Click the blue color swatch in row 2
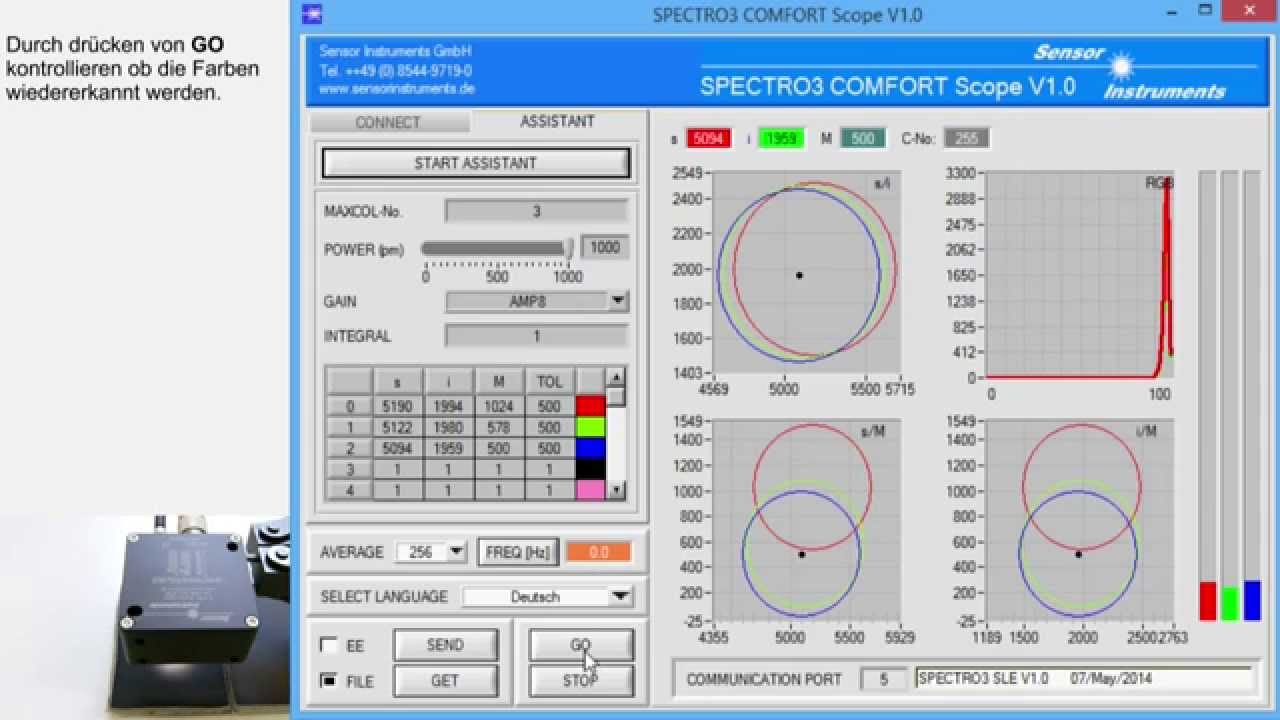 pyautogui.click(x=591, y=448)
